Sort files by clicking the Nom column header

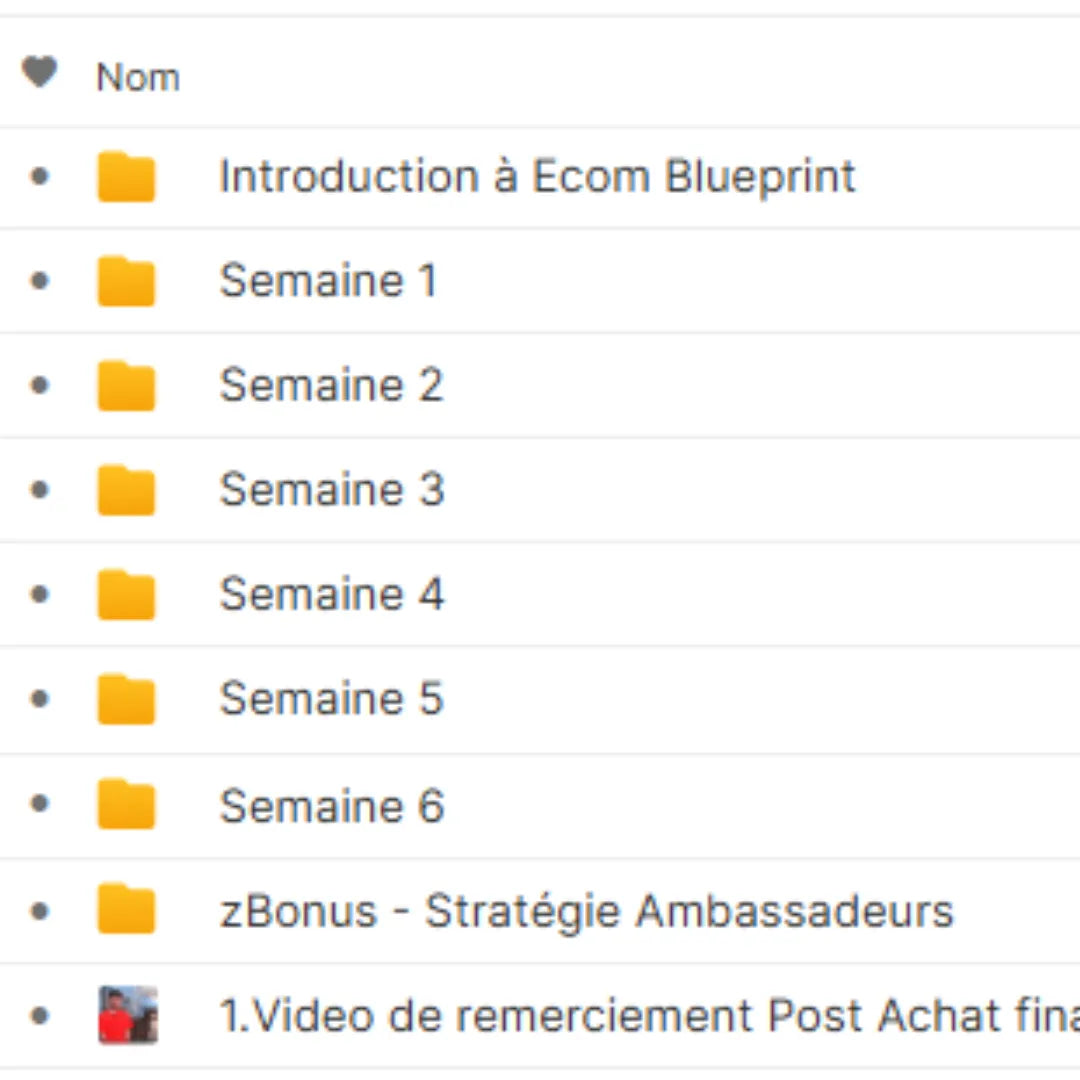pyautogui.click(x=138, y=76)
